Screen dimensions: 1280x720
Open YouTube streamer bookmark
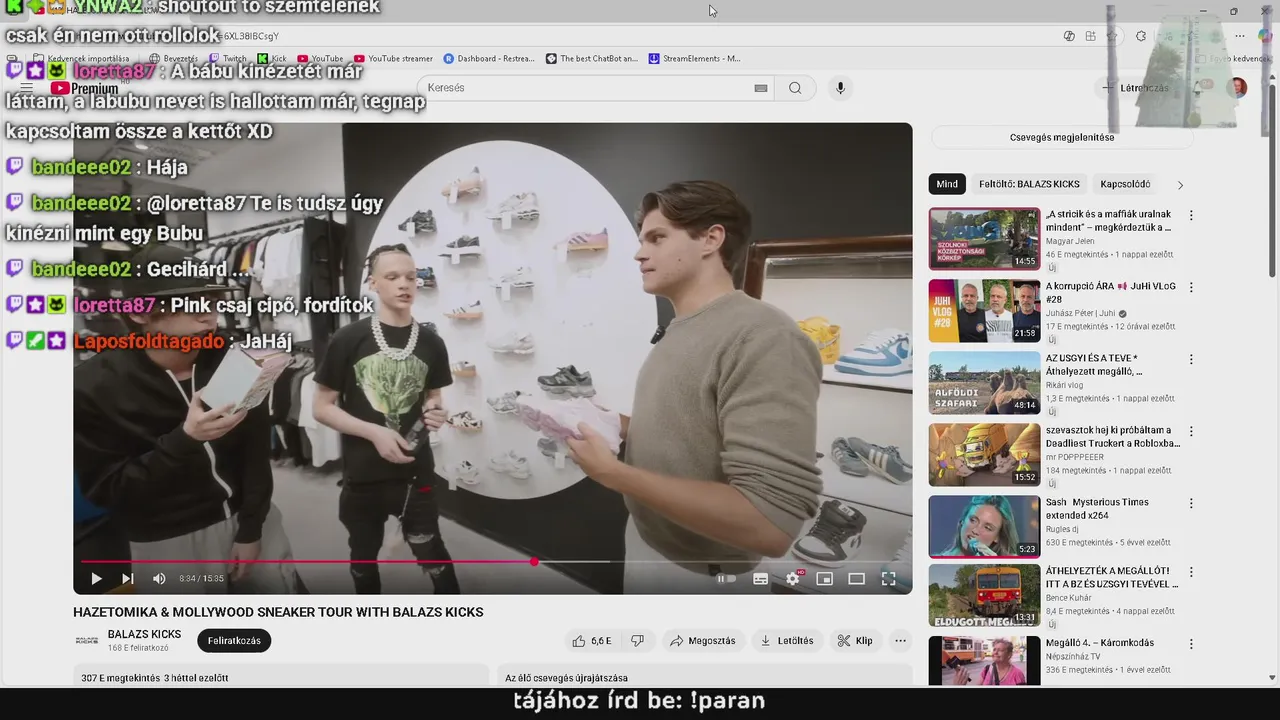pos(393,59)
